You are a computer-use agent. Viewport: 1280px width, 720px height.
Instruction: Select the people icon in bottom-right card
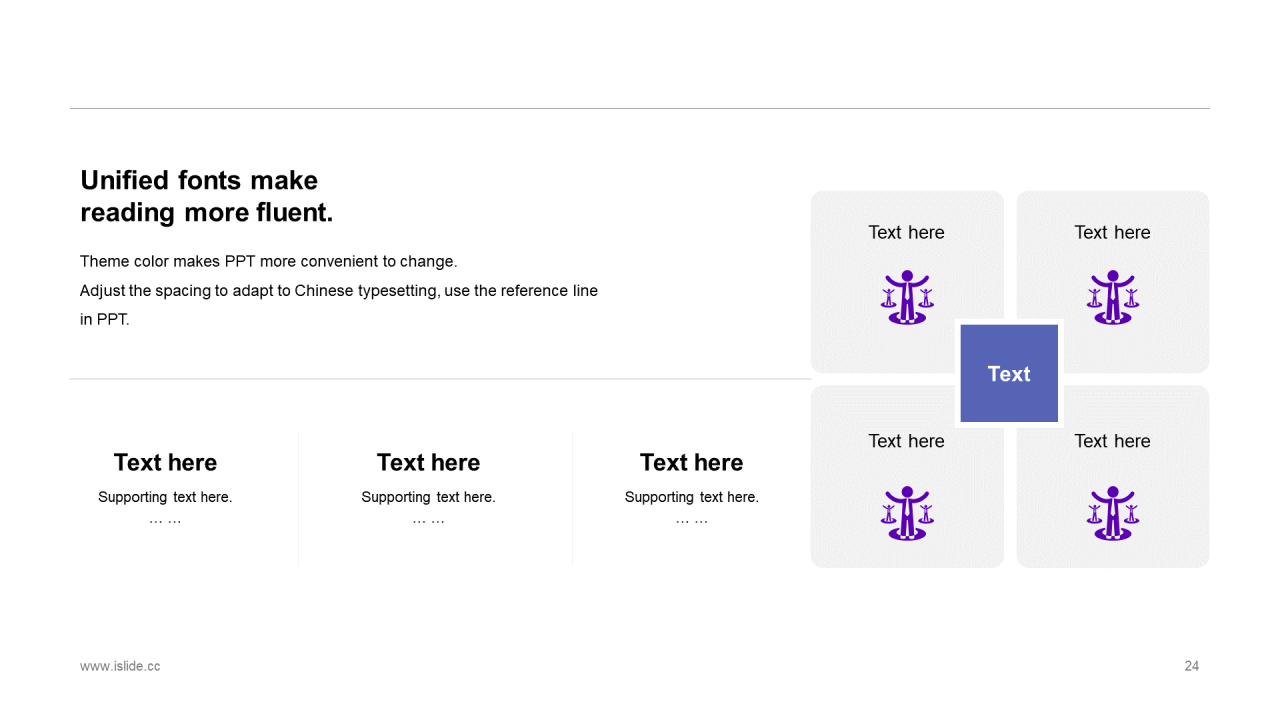point(1112,513)
